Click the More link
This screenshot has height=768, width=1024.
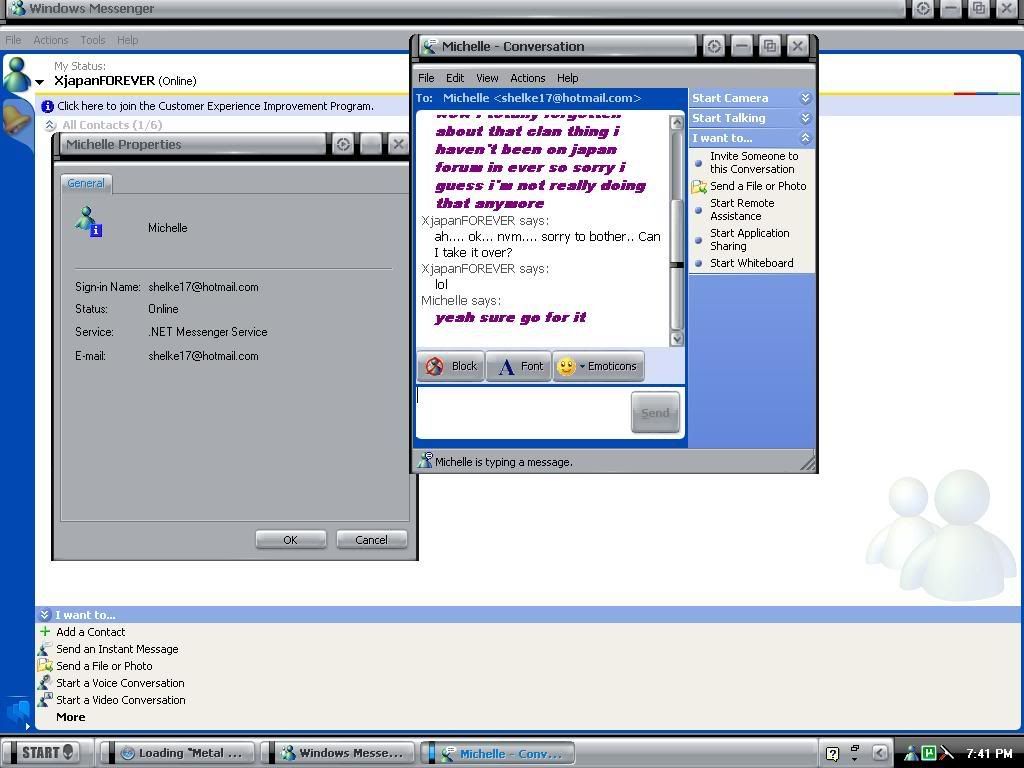71,717
